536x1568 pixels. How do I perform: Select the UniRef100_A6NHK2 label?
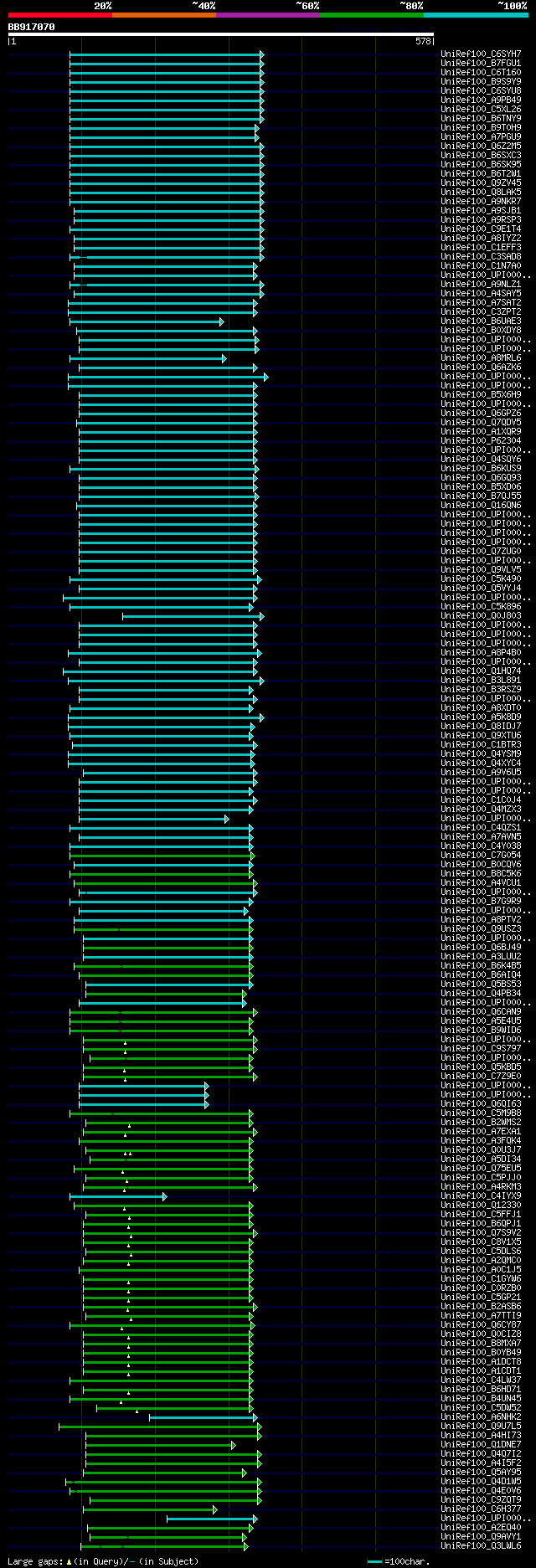481,1417
